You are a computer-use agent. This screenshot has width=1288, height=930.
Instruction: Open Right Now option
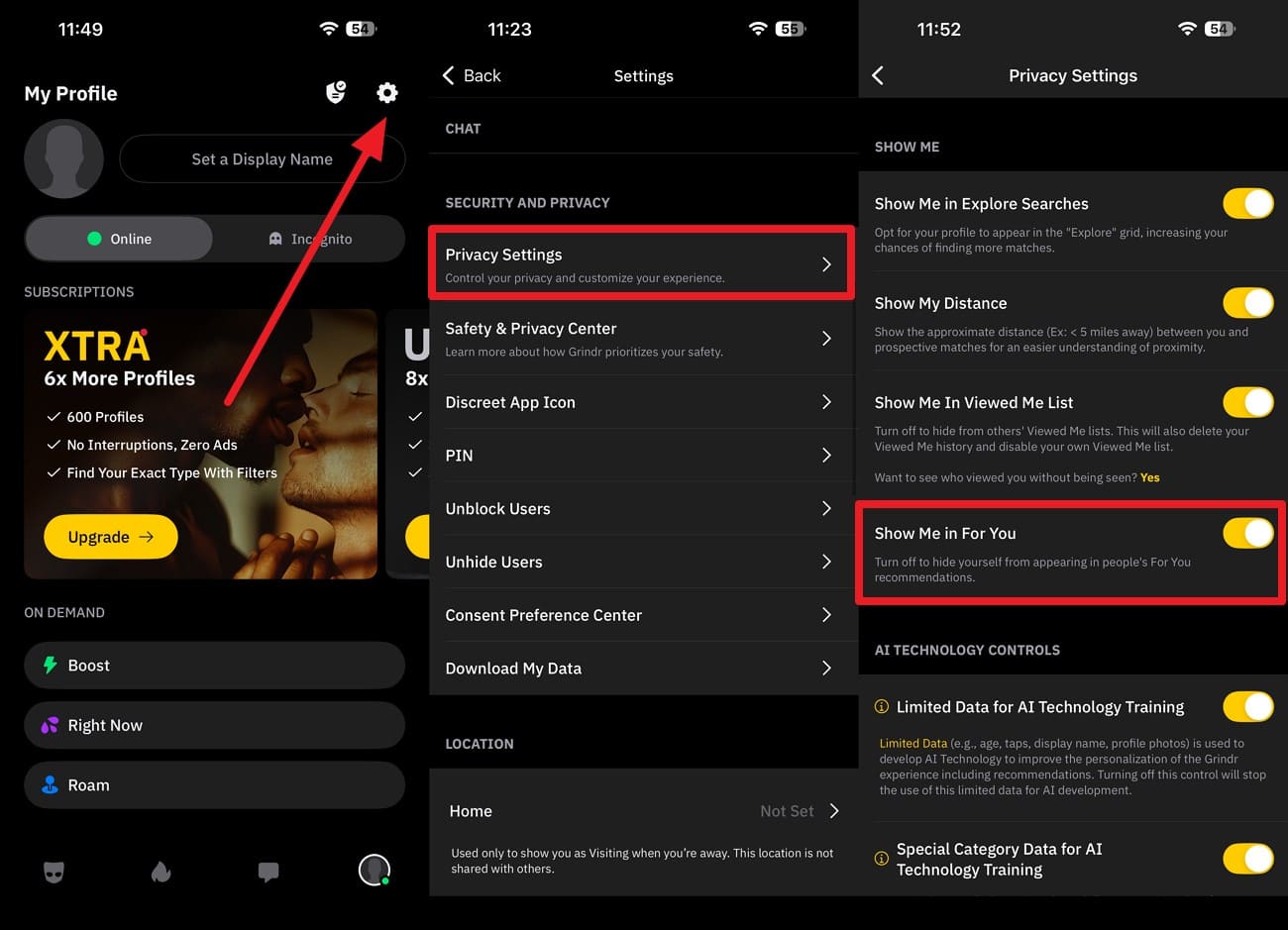(214, 725)
